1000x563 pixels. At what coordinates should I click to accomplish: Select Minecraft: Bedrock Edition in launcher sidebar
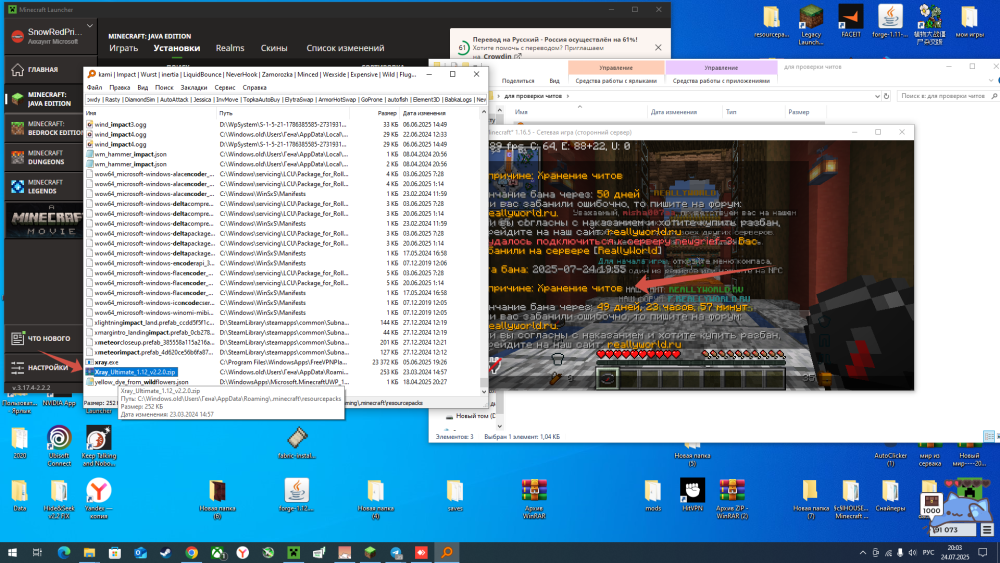44,128
